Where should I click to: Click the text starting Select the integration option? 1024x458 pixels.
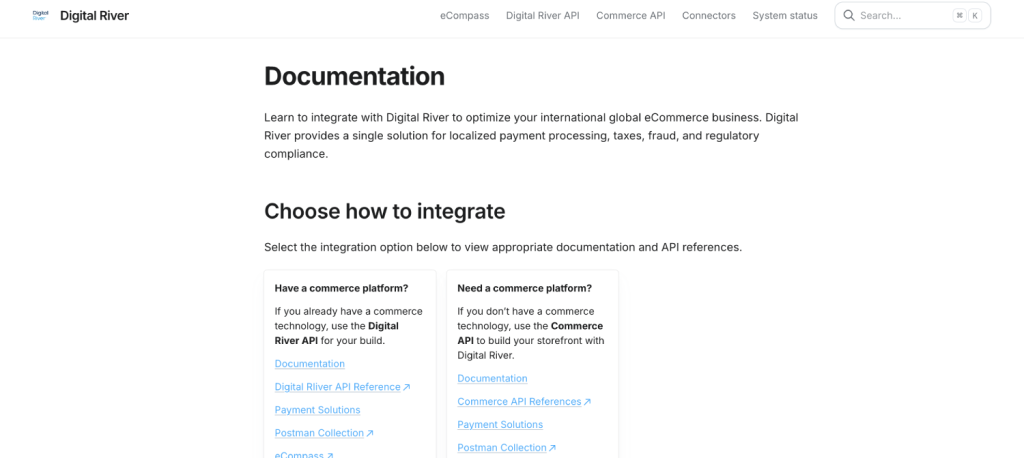coord(503,248)
